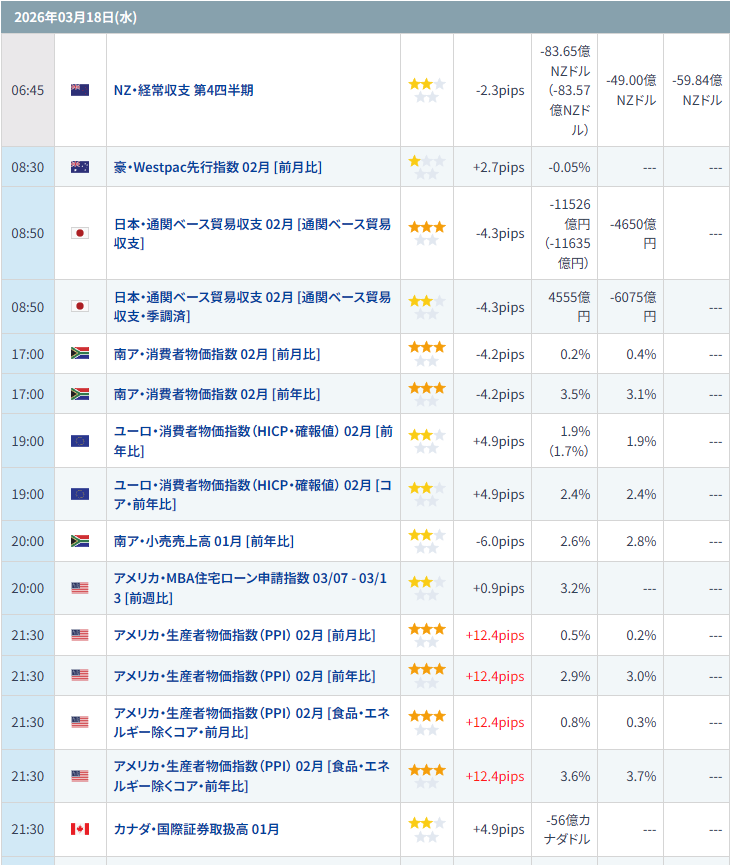View 南ア・小売売上高 01月 details
Image resolution: width=735 pixels, height=865 pixels.
pos(204,541)
